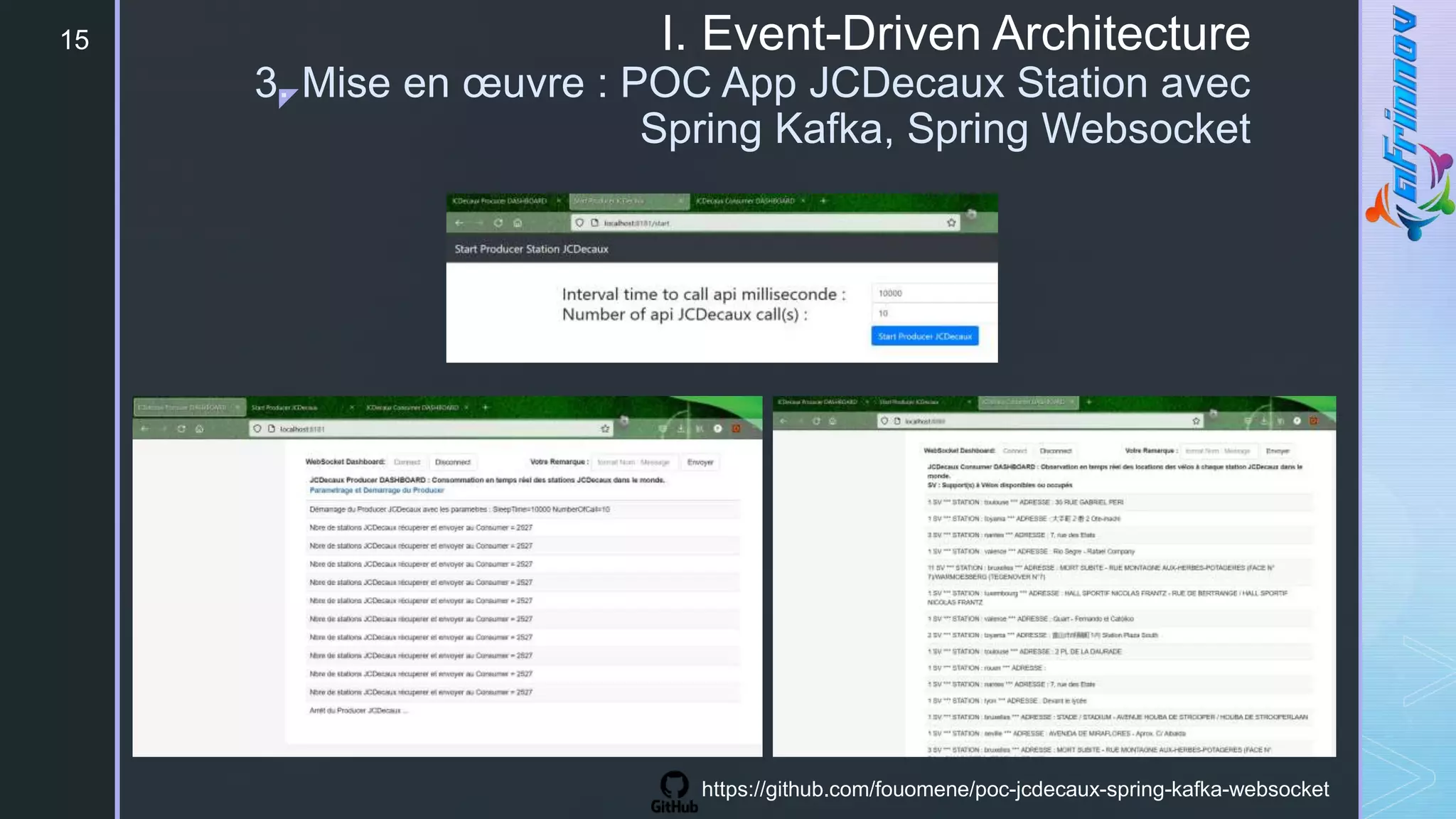
Task: Select 'JCDecaux Consumer DASHBOARD' tab in bottom-left browser
Action: [417, 407]
